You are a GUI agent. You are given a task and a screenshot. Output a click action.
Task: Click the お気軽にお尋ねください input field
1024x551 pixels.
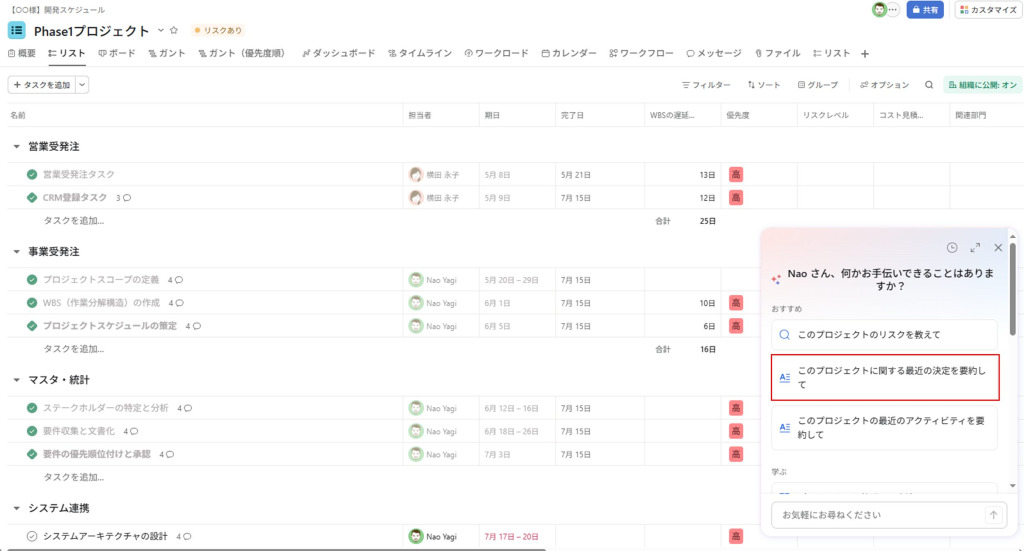pos(878,514)
